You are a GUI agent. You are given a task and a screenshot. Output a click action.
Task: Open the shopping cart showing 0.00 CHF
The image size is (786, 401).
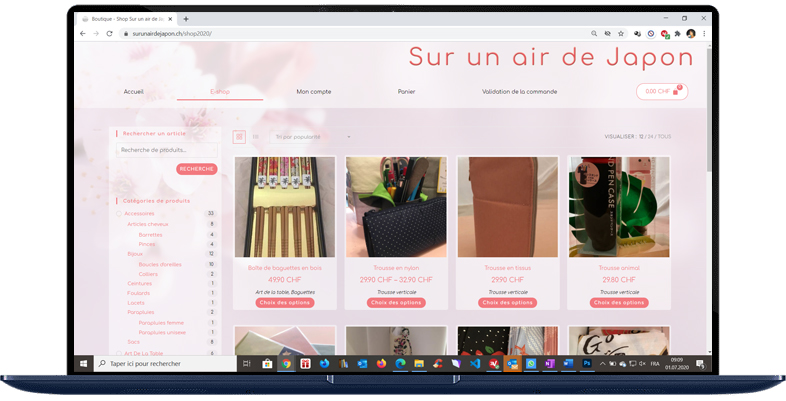point(661,91)
